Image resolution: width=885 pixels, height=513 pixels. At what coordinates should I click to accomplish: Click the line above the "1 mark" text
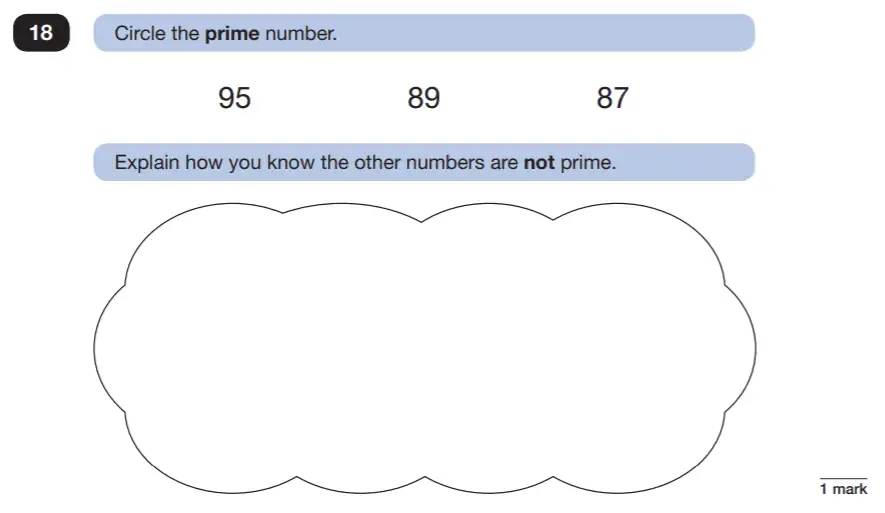(843, 479)
